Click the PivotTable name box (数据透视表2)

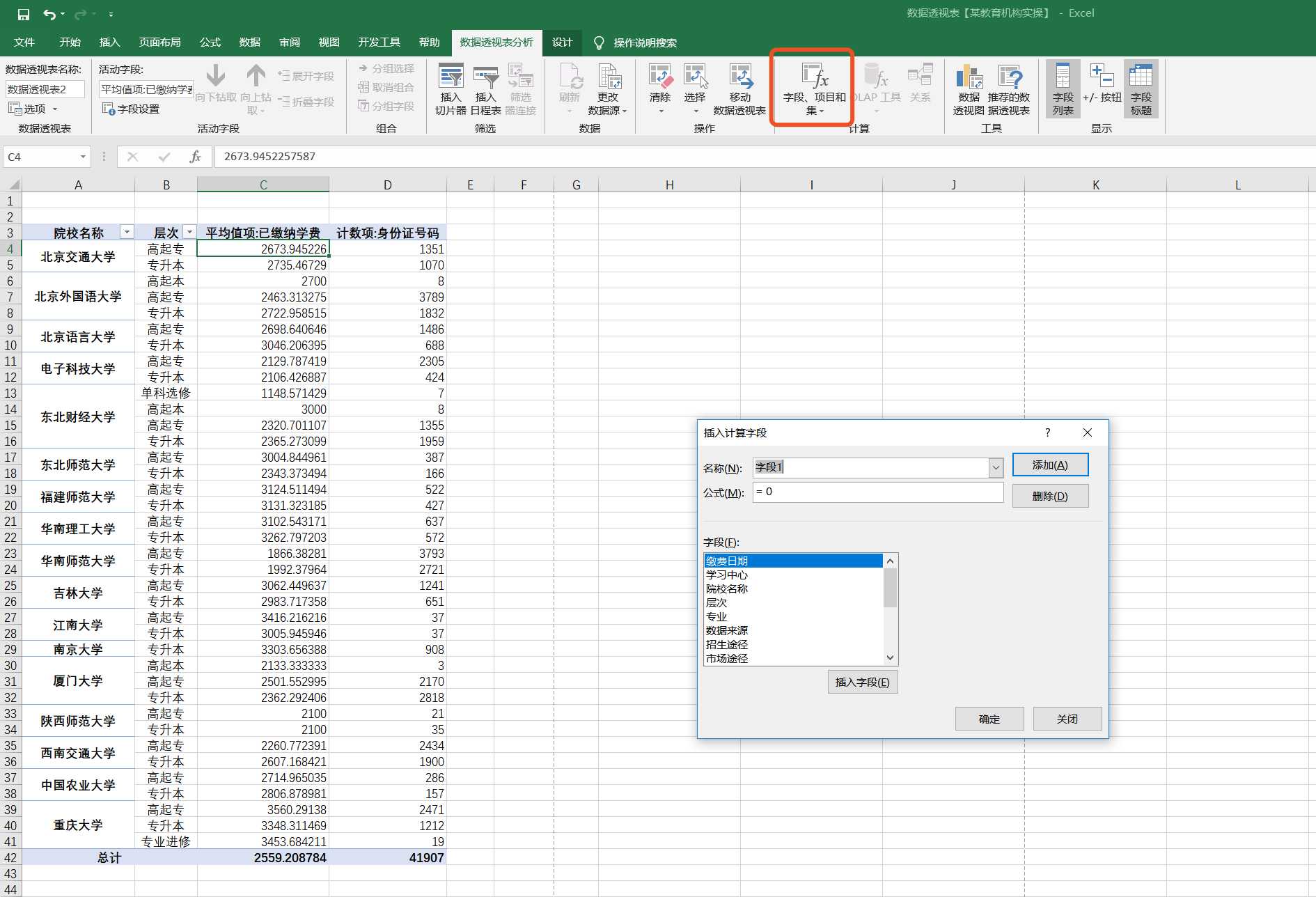45,89
